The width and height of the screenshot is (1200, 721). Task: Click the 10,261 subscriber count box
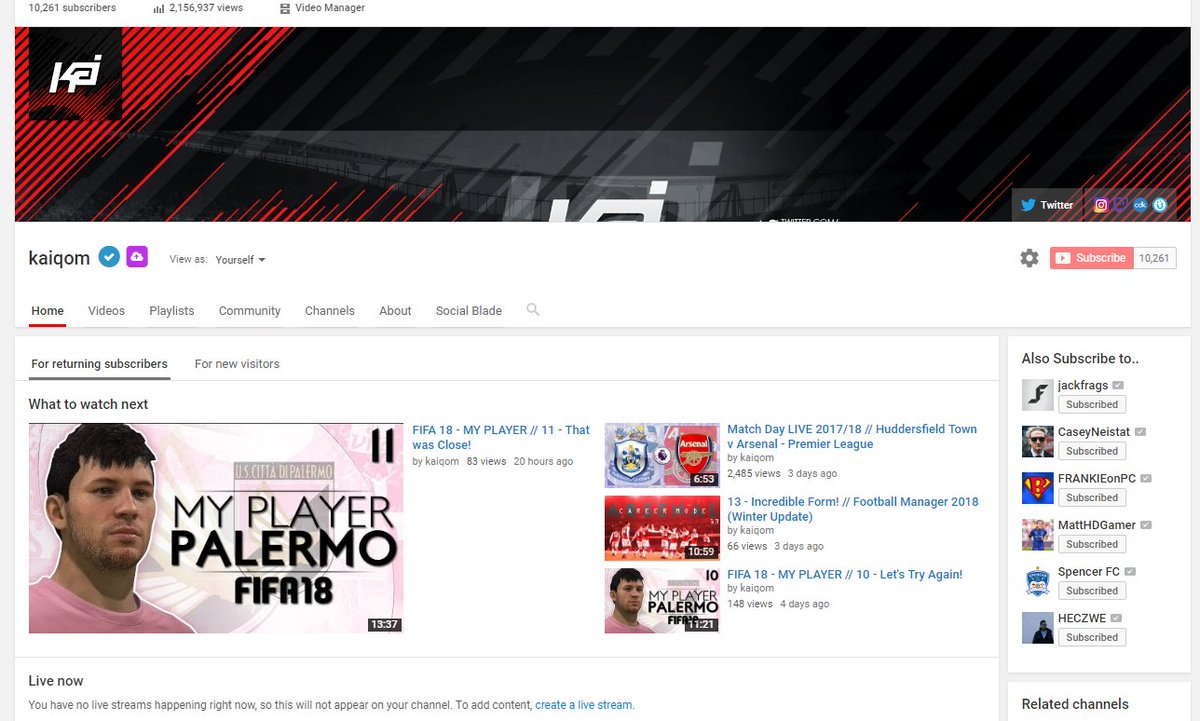1154,258
